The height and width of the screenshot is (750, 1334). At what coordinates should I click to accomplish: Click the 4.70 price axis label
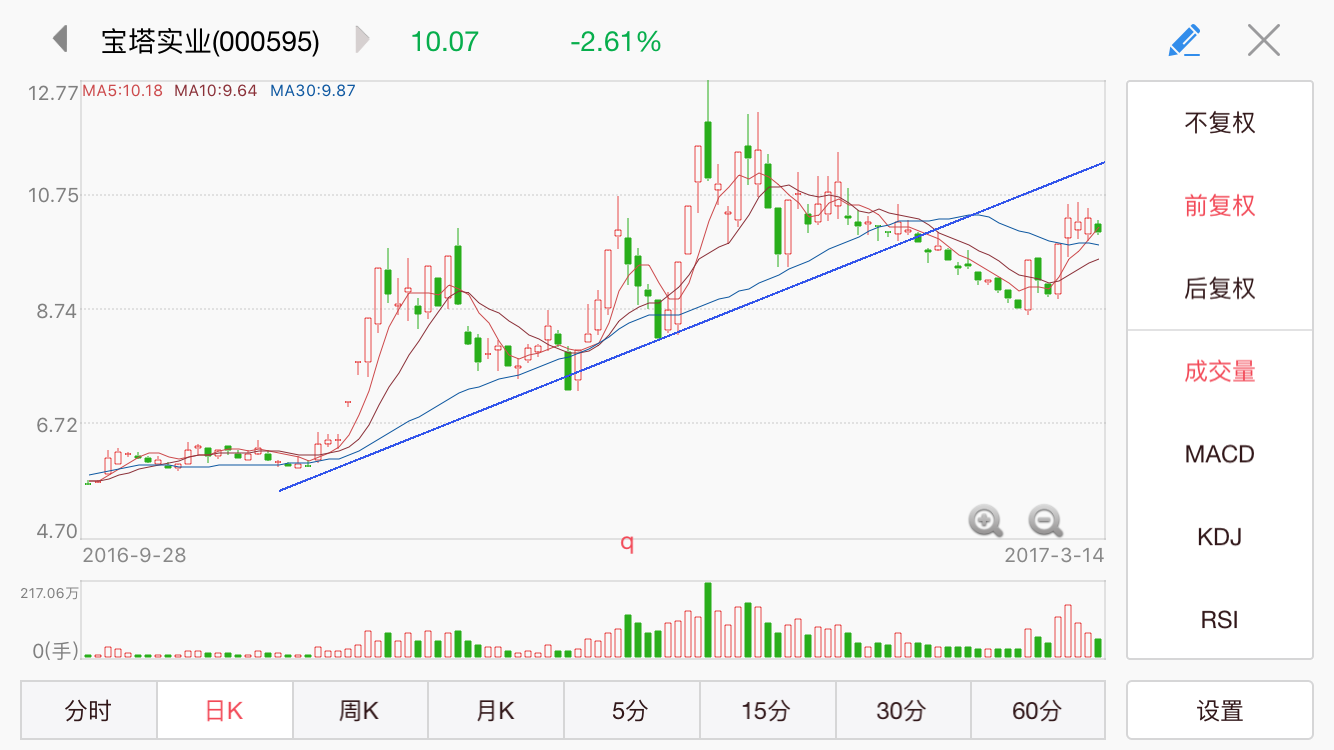pyautogui.click(x=57, y=531)
